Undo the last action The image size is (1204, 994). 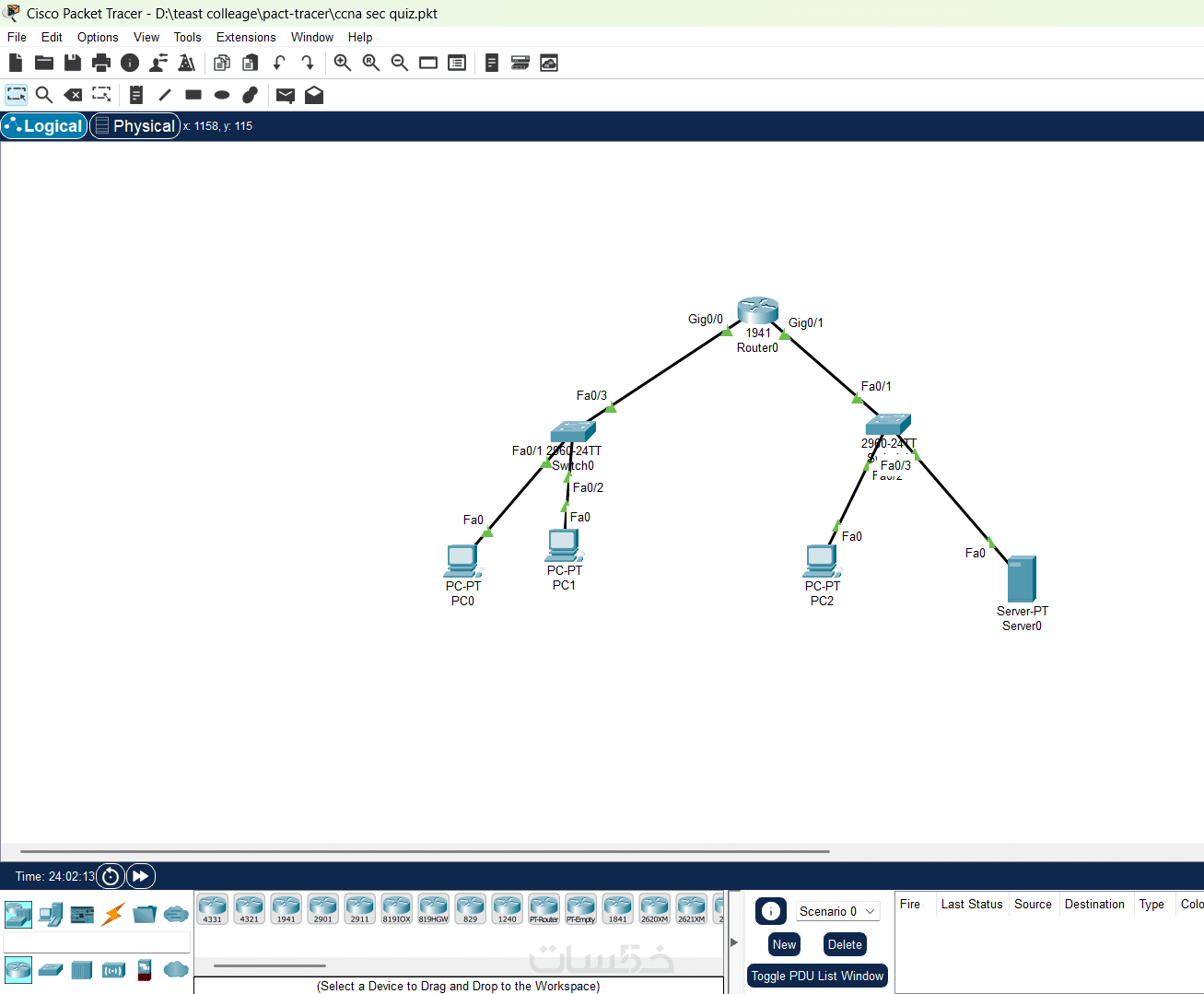coord(279,63)
